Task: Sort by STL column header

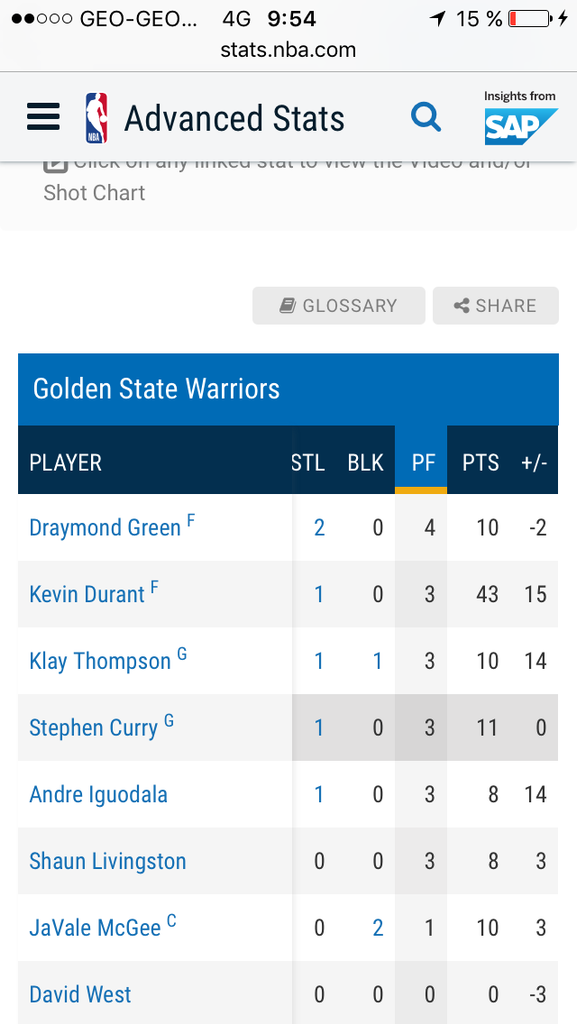Action: 308,462
